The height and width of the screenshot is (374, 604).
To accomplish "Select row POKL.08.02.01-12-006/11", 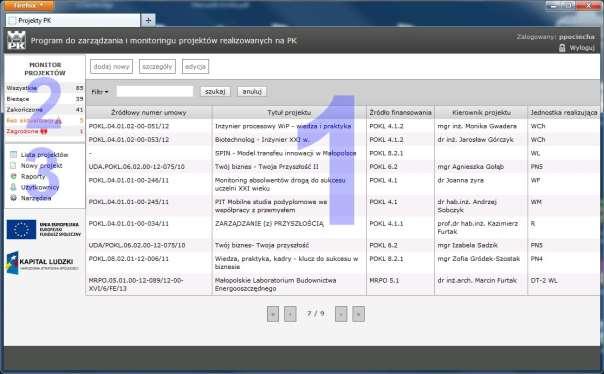I will tap(342, 262).
